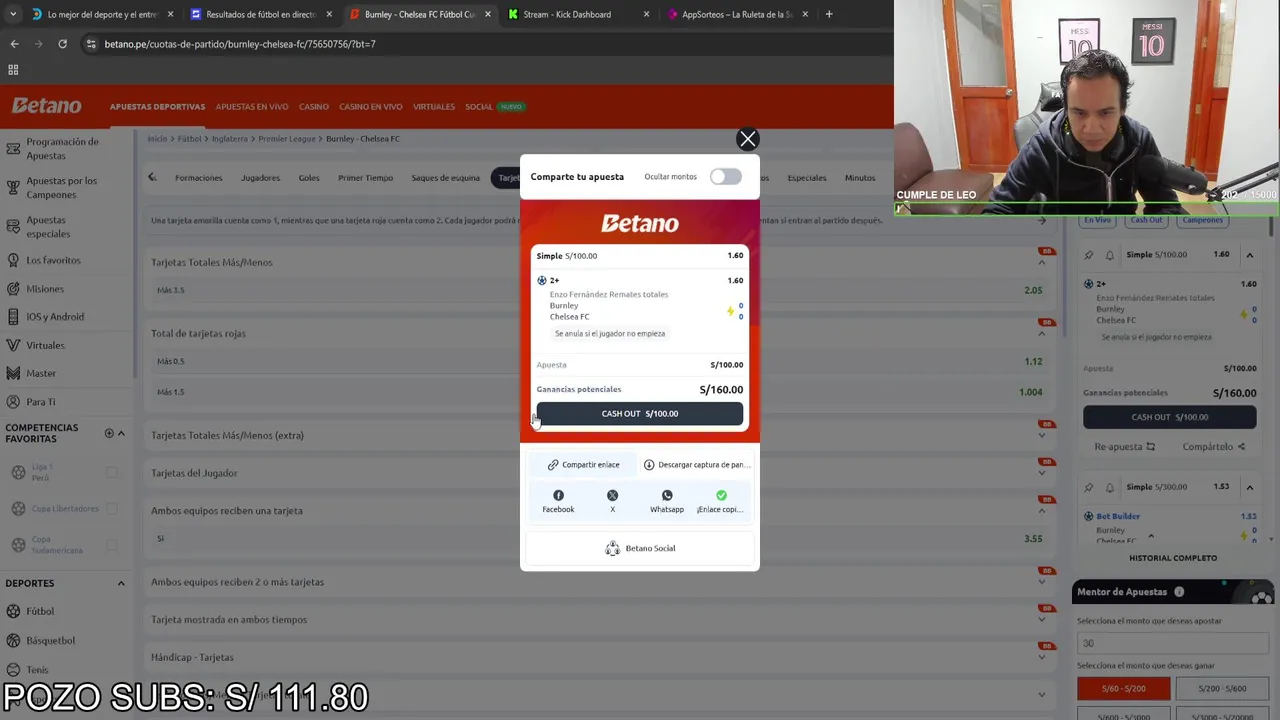The width and height of the screenshot is (1280, 720).
Task: Collapse the Simple S/300.00 bet card
Action: tap(1249, 487)
